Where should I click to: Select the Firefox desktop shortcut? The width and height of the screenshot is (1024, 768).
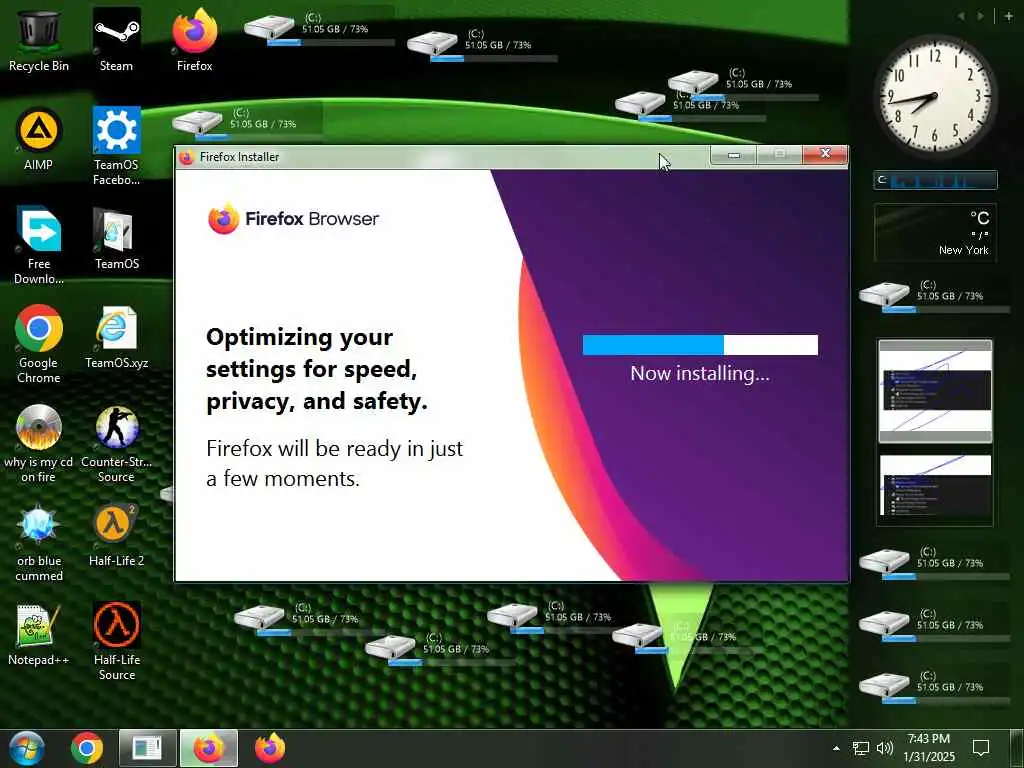tap(195, 39)
